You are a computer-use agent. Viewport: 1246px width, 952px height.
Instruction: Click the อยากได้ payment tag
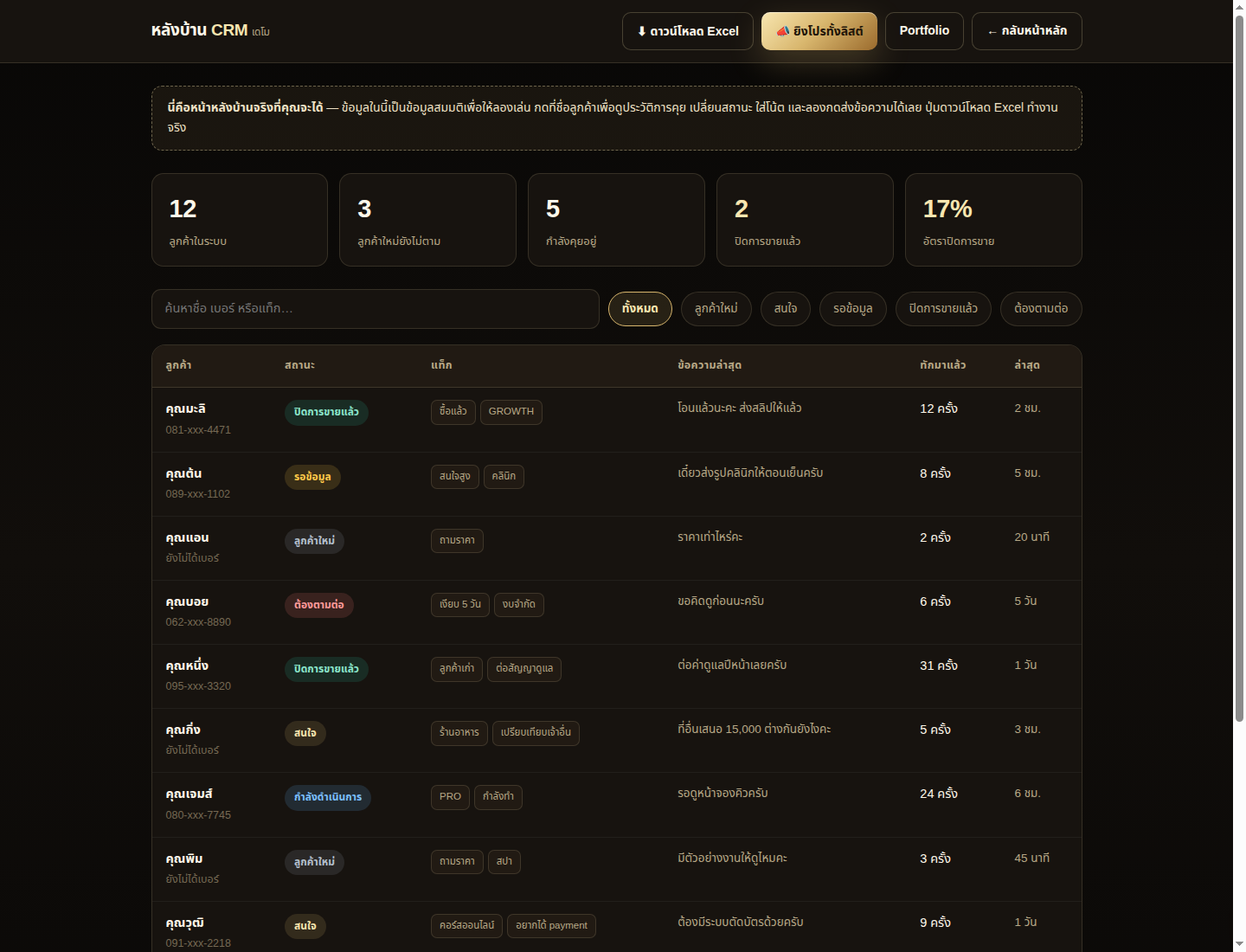pyautogui.click(x=551, y=926)
